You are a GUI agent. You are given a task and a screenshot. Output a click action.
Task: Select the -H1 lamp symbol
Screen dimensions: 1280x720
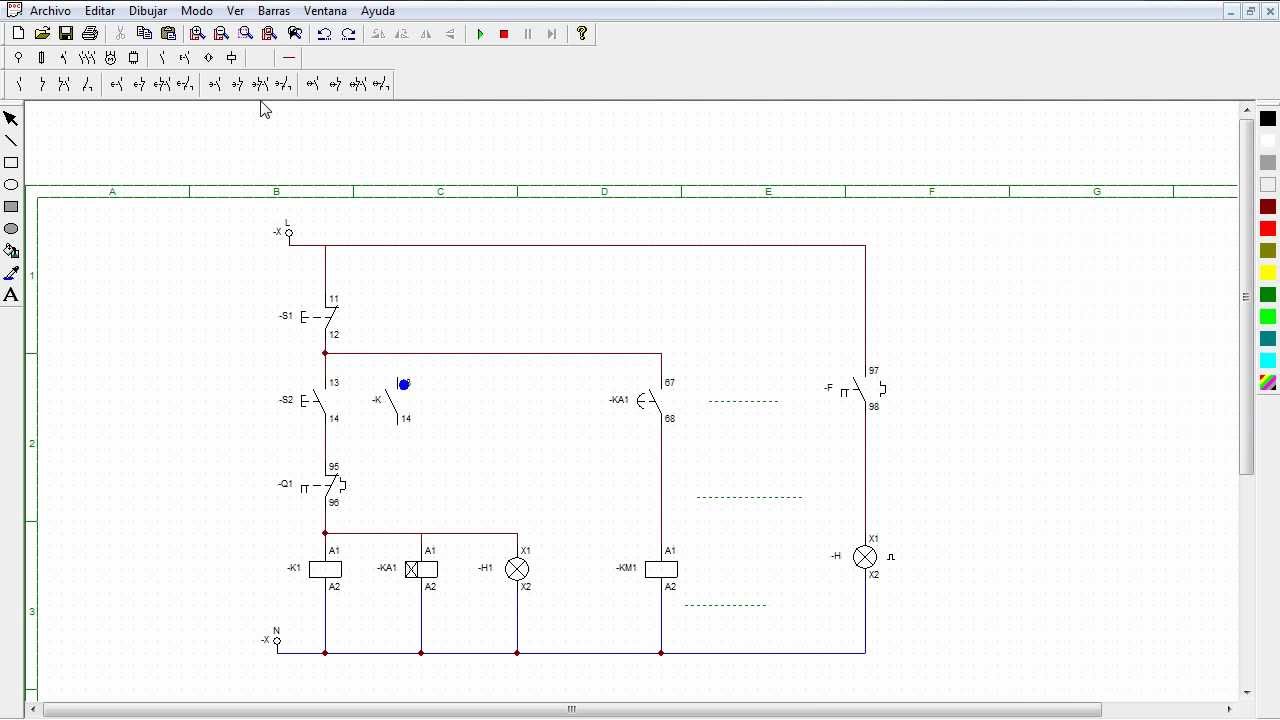coord(517,569)
